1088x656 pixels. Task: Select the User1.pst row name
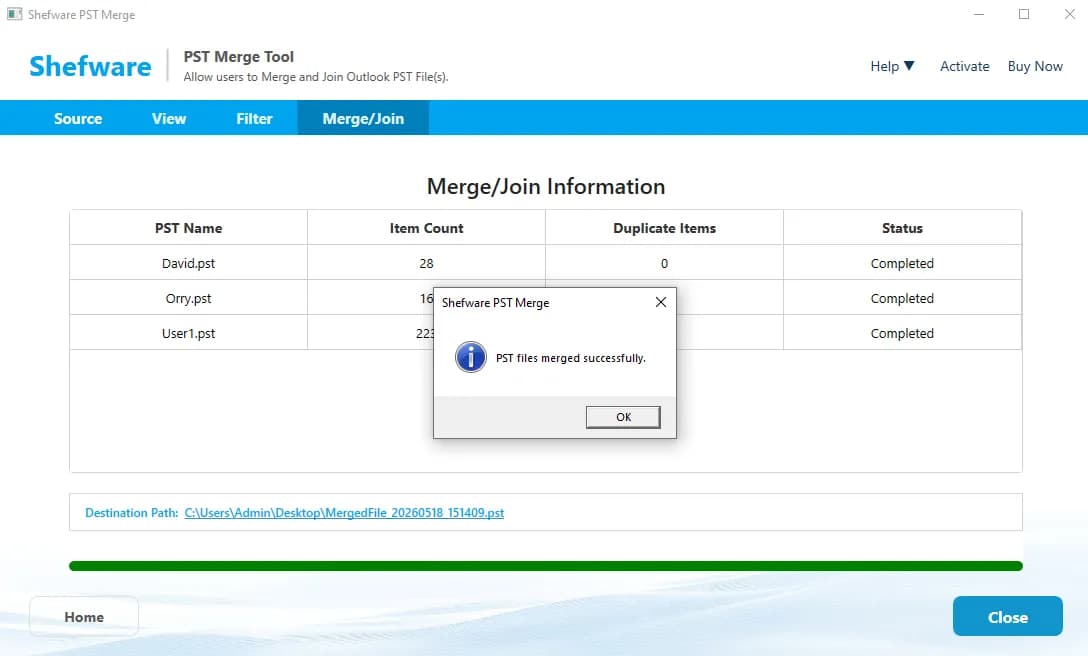(188, 333)
